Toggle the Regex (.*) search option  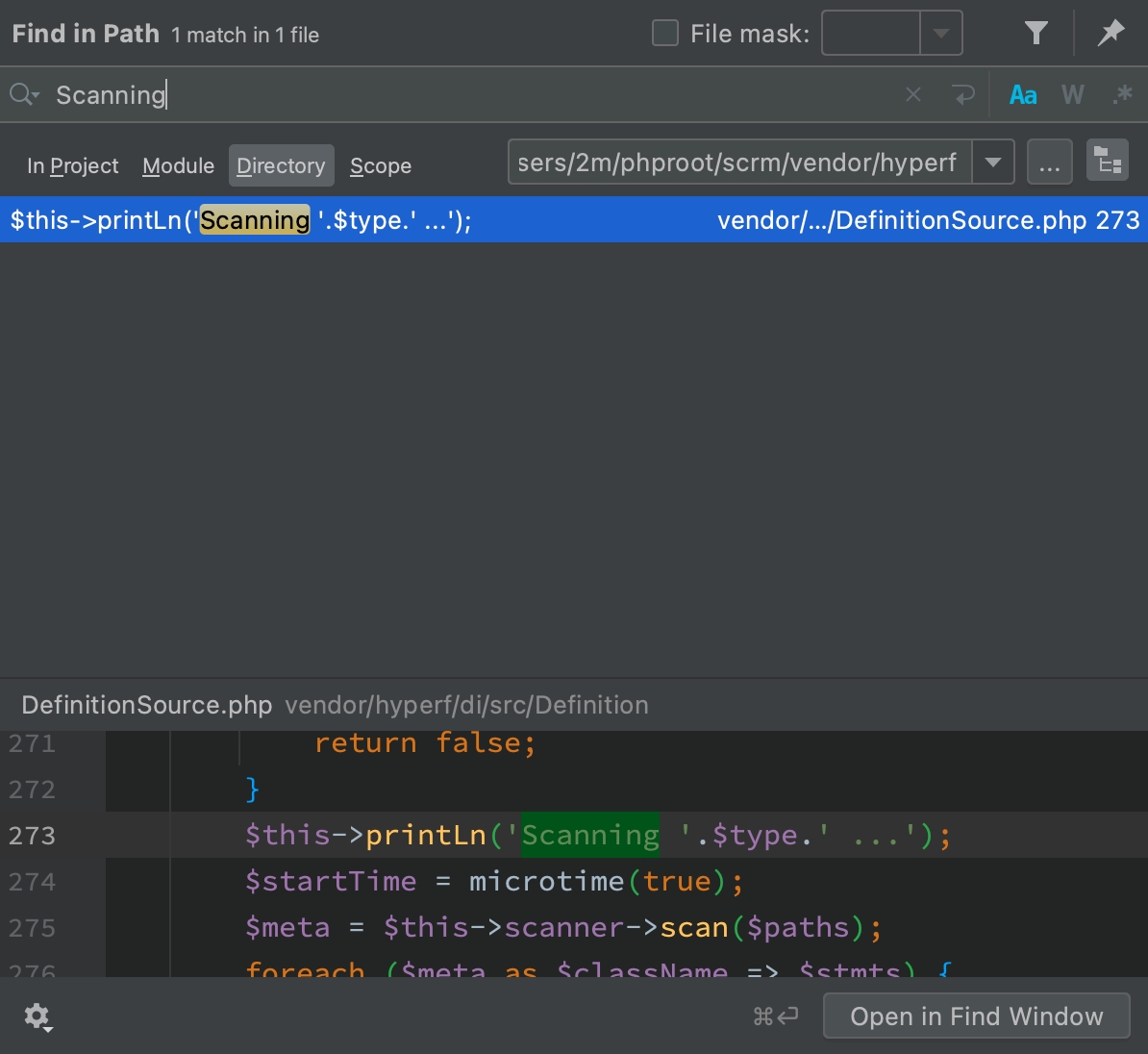tap(1121, 94)
